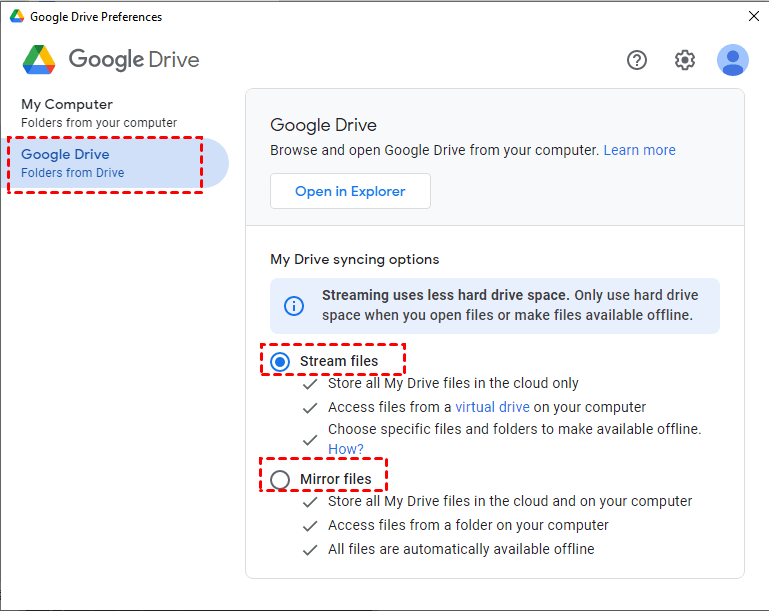Image resolution: width=769 pixels, height=611 pixels.
Task: Follow the Learn more link
Action: point(639,150)
